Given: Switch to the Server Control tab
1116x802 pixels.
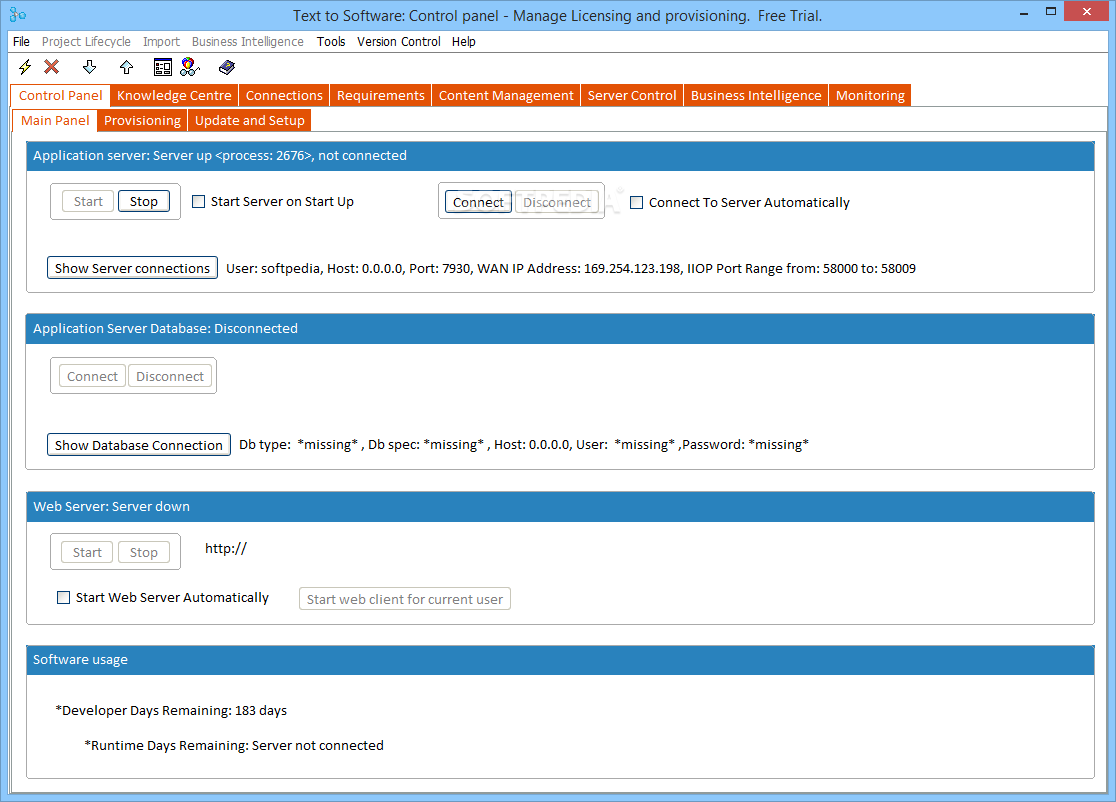Looking at the screenshot, I should coord(632,95).
